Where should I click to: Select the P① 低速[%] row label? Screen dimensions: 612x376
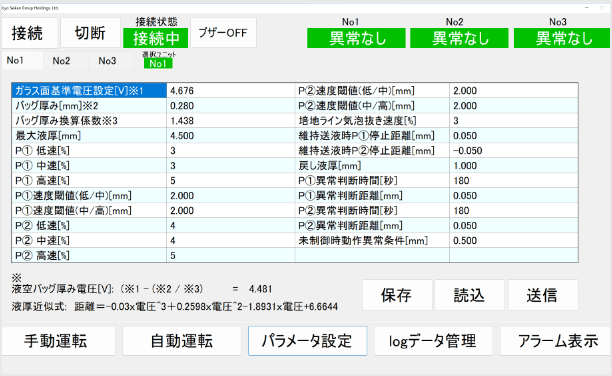[89, 151]
